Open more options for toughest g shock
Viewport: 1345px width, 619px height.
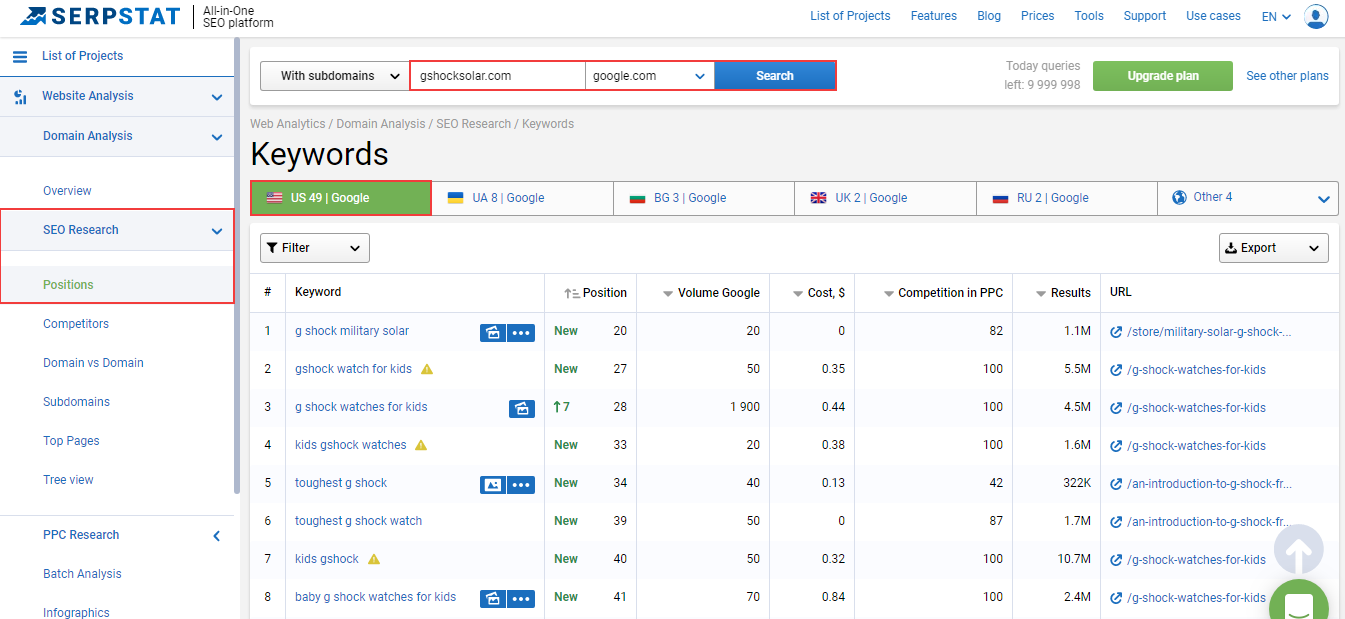521,484
